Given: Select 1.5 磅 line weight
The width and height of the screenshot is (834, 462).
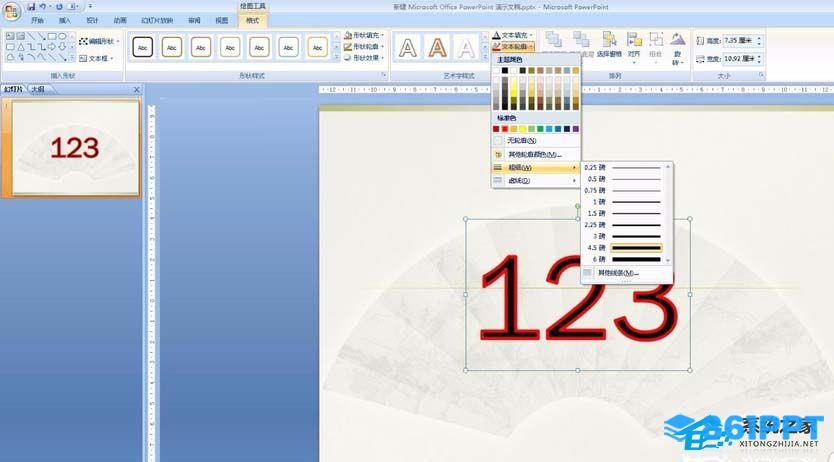Looking at the screenshot, I should (623, 213).
